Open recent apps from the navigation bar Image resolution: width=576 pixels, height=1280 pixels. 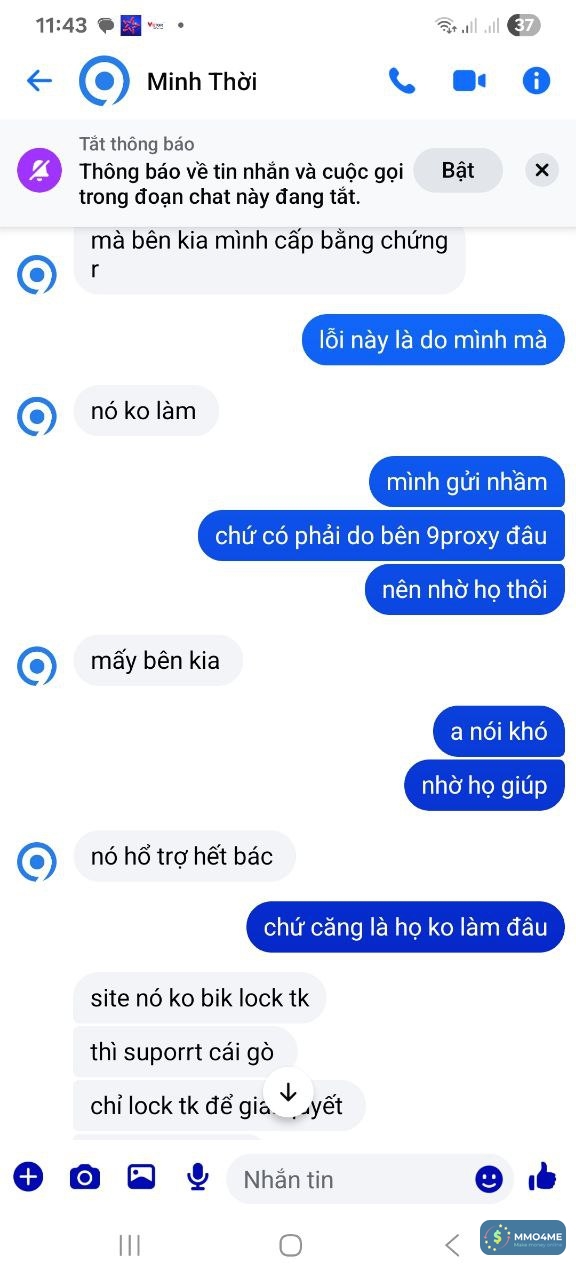point(129,1244)
